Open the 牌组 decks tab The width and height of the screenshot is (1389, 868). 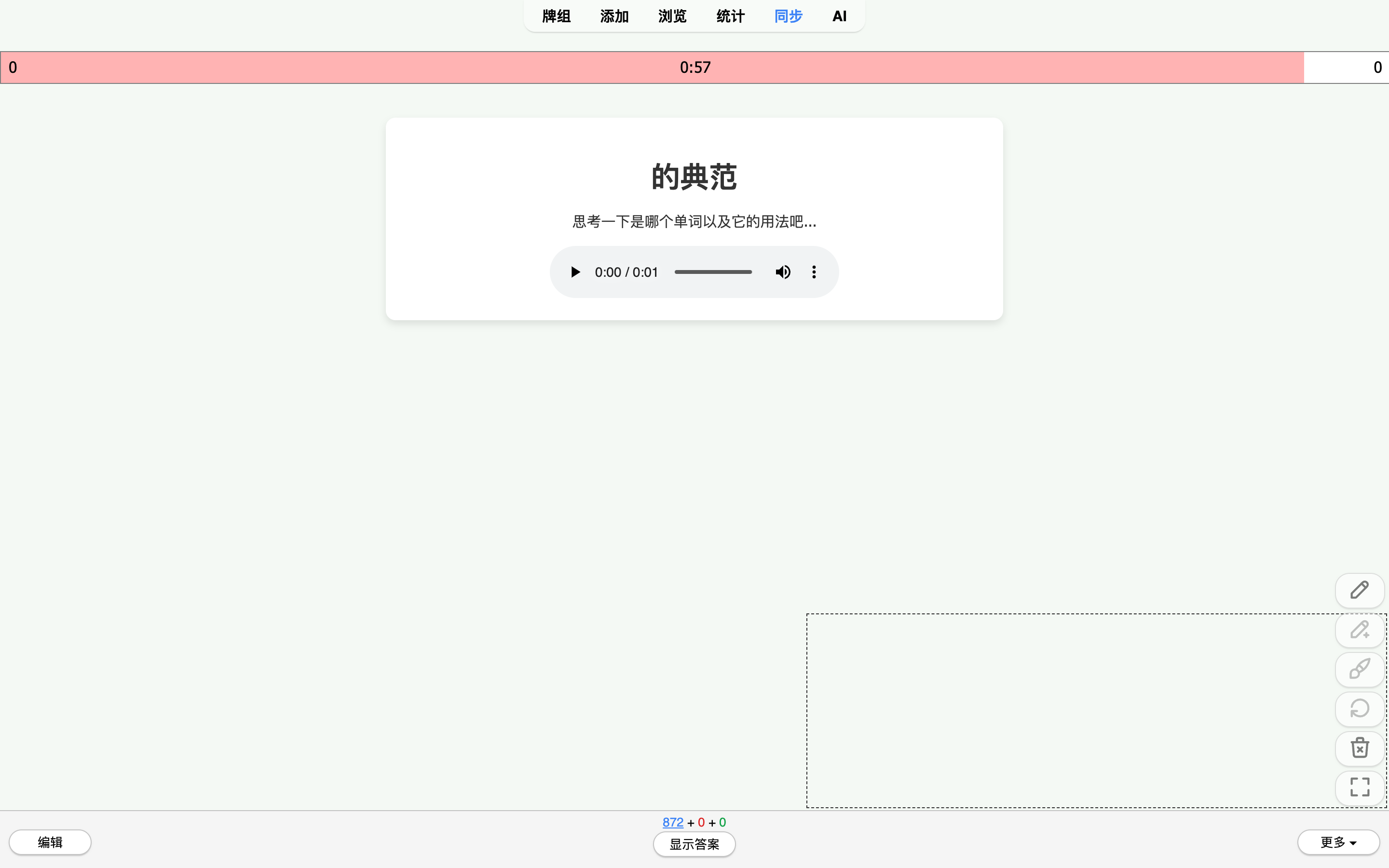[x=556, y=16]
